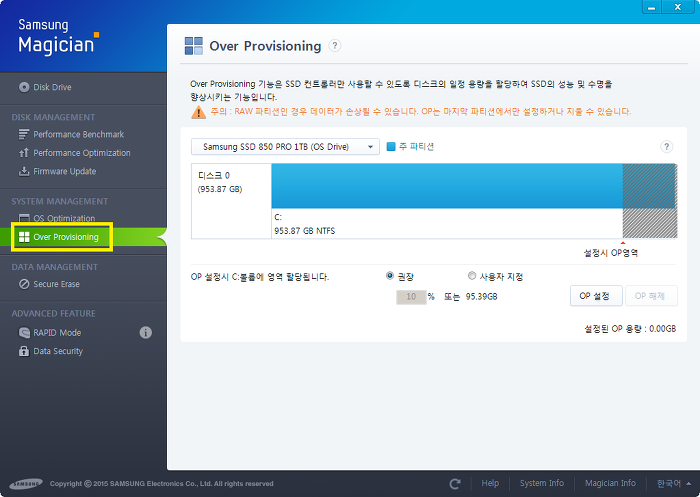Screen dimensions: 700x497
Task: Select the C: partition blue bar
Action: pyautogui.click(x=447, y=186)
